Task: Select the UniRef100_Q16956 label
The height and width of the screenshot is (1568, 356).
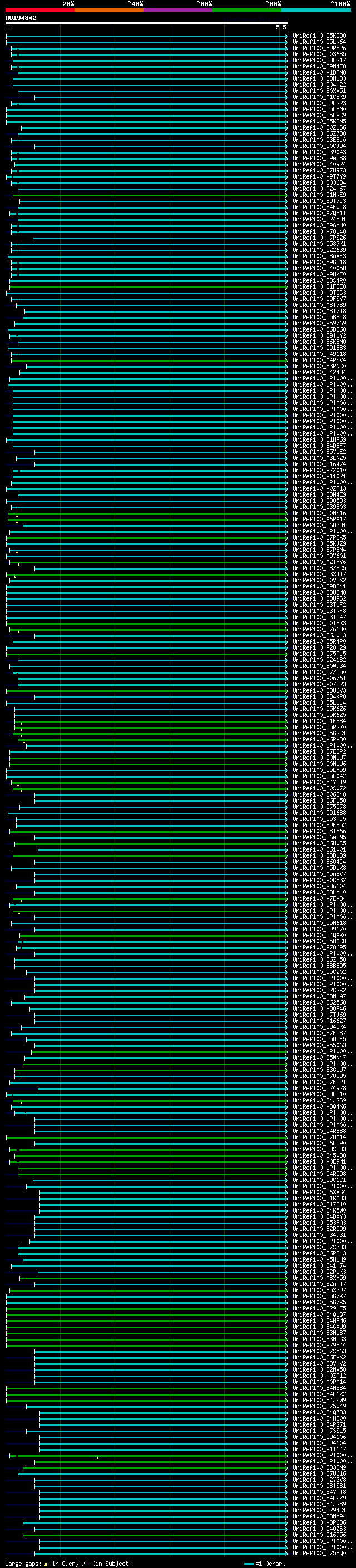Action: [319, 1535]
